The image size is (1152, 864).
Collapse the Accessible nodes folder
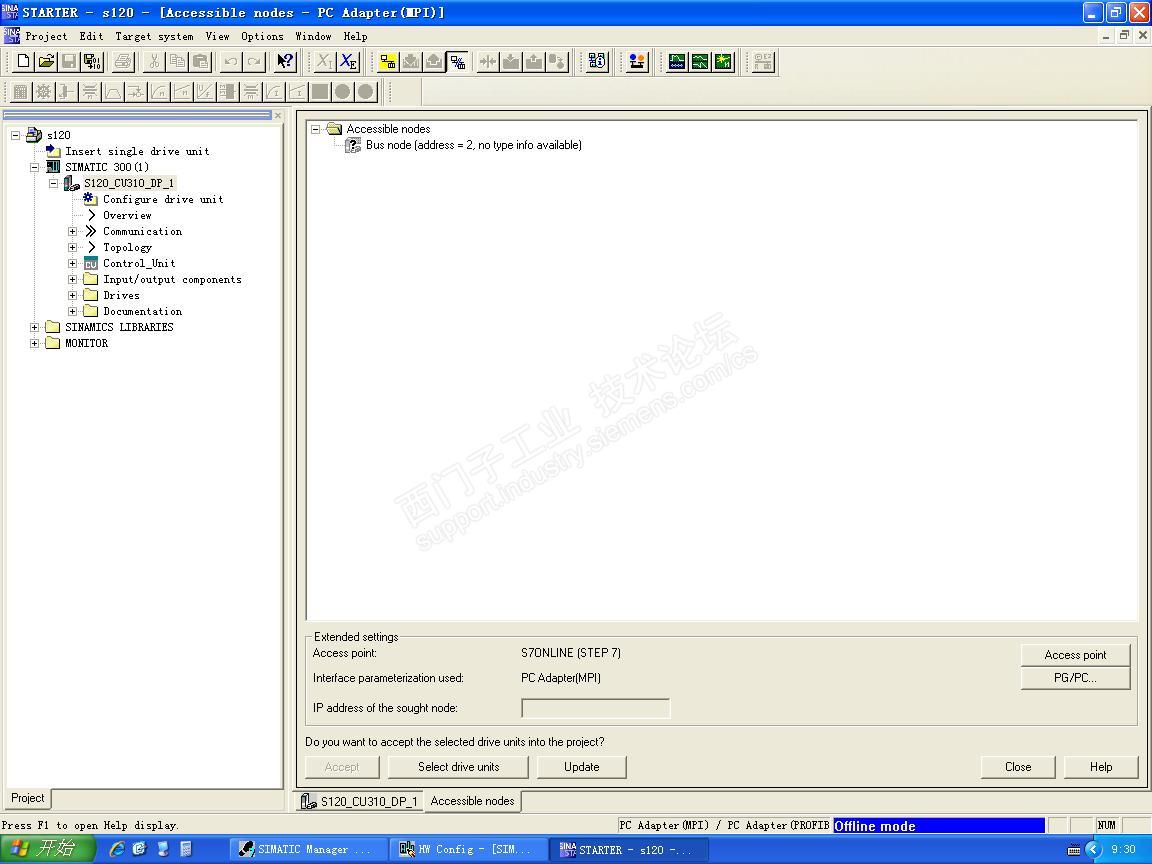pyautogui.click(x=316, y=129)
